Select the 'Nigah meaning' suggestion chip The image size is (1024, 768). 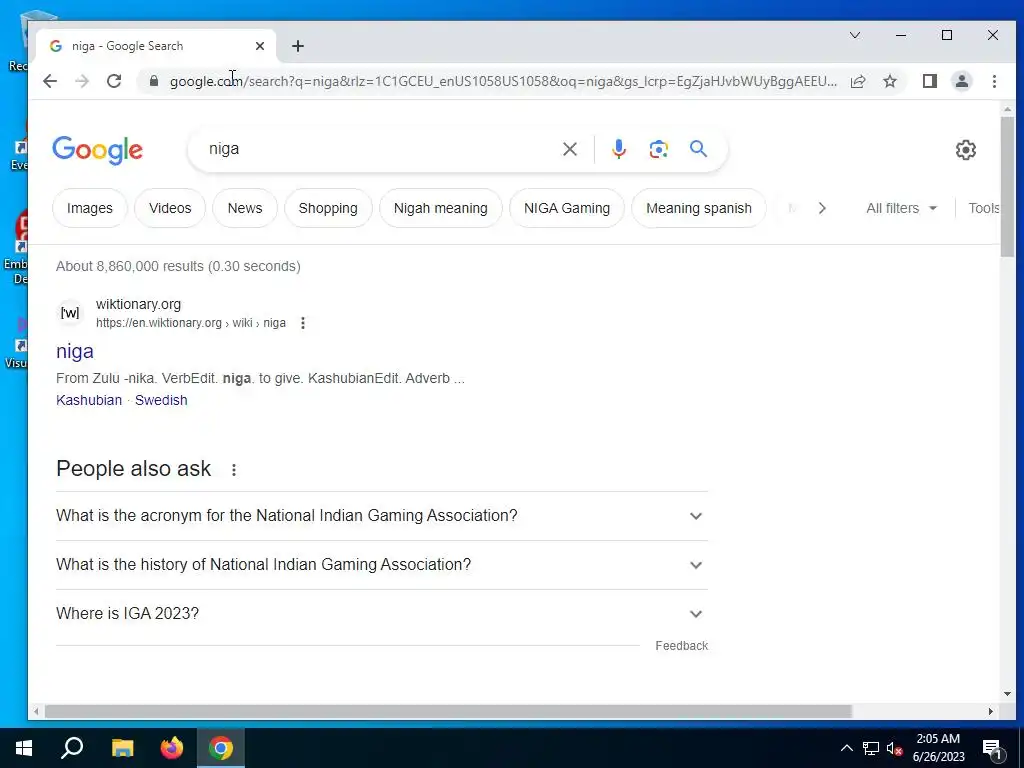(x=440, y=208)
